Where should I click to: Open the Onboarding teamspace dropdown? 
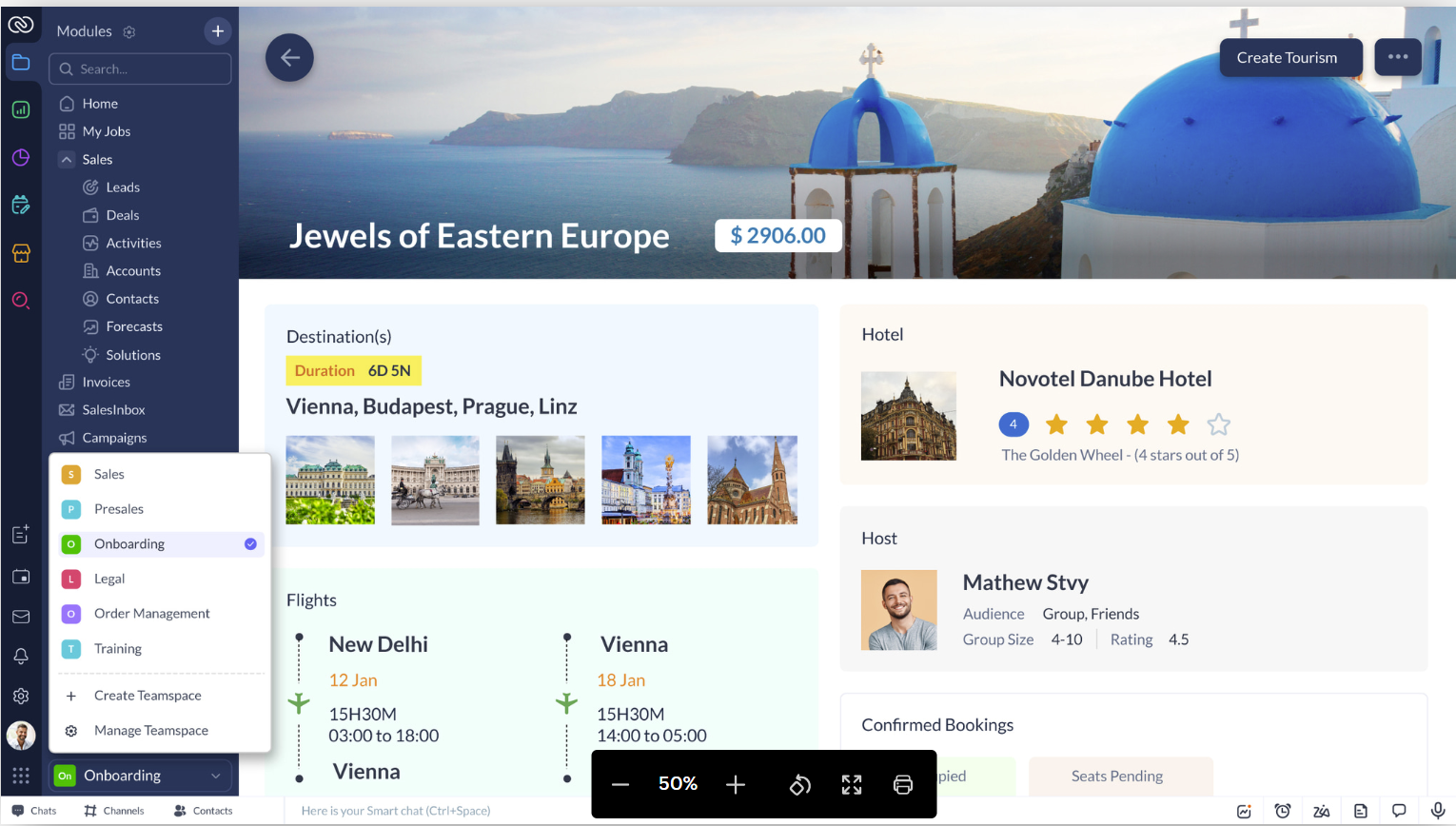pyautogui.click(x=140, y=776)
